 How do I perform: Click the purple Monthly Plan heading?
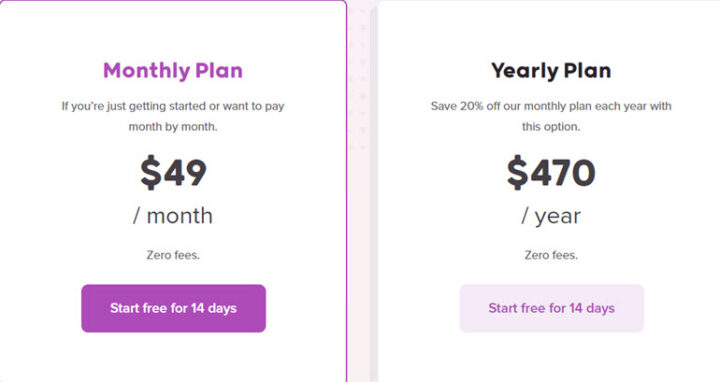click(173, 70)
